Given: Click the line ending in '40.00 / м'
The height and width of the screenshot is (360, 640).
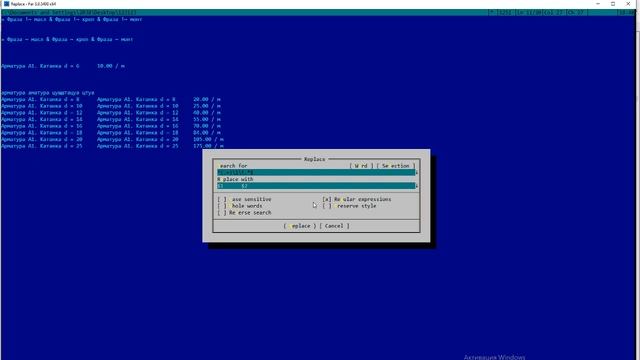Looking at the screenshot, I should [x=111, y=112].
